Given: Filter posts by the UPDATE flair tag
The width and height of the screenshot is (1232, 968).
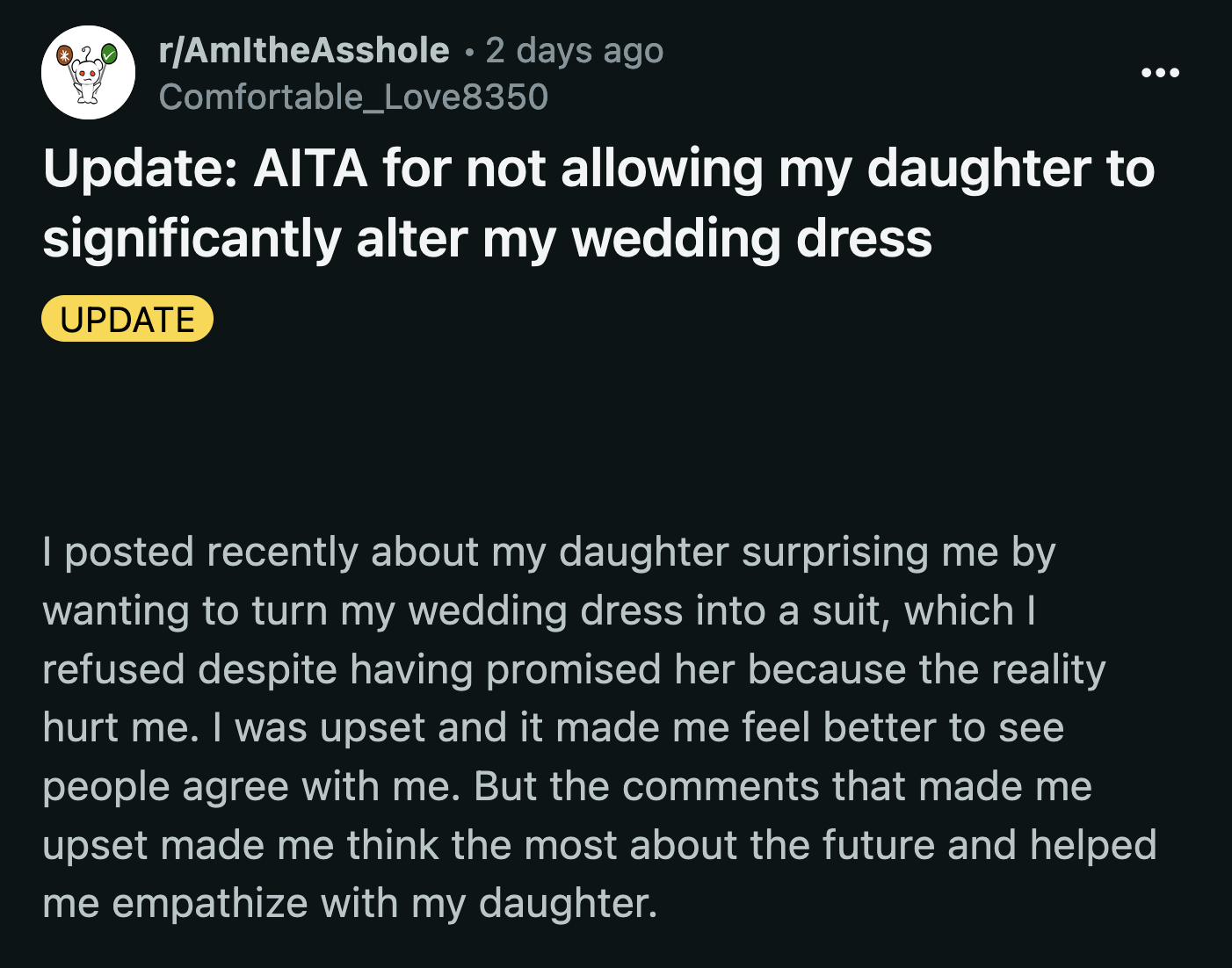Looking at the screenshot, I should tap(127, 320).
